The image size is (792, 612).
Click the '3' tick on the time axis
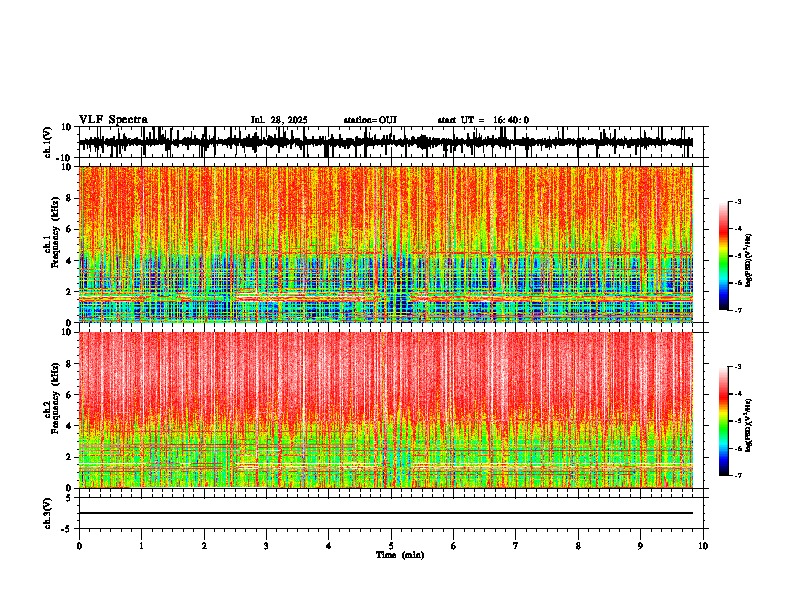(x=266, y=546)
